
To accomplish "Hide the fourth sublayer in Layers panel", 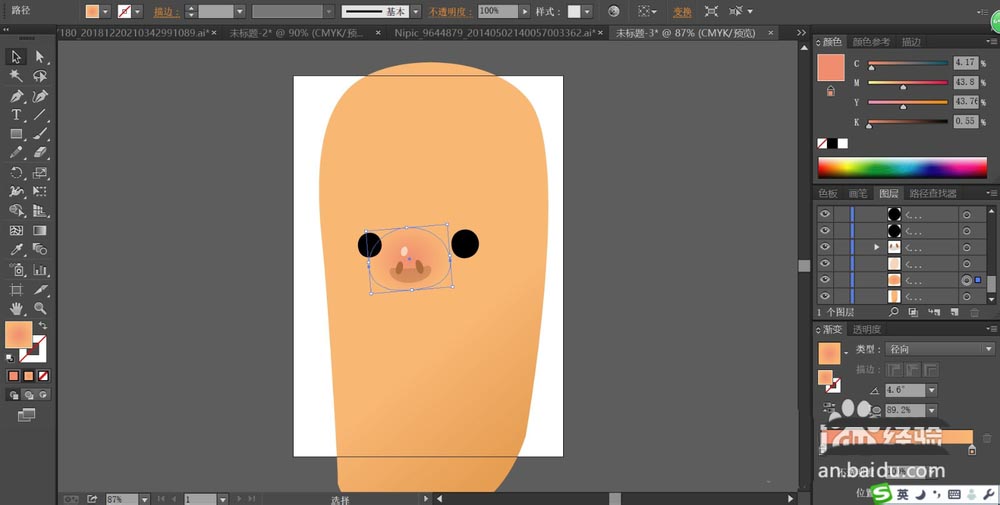I will point(825,263).
